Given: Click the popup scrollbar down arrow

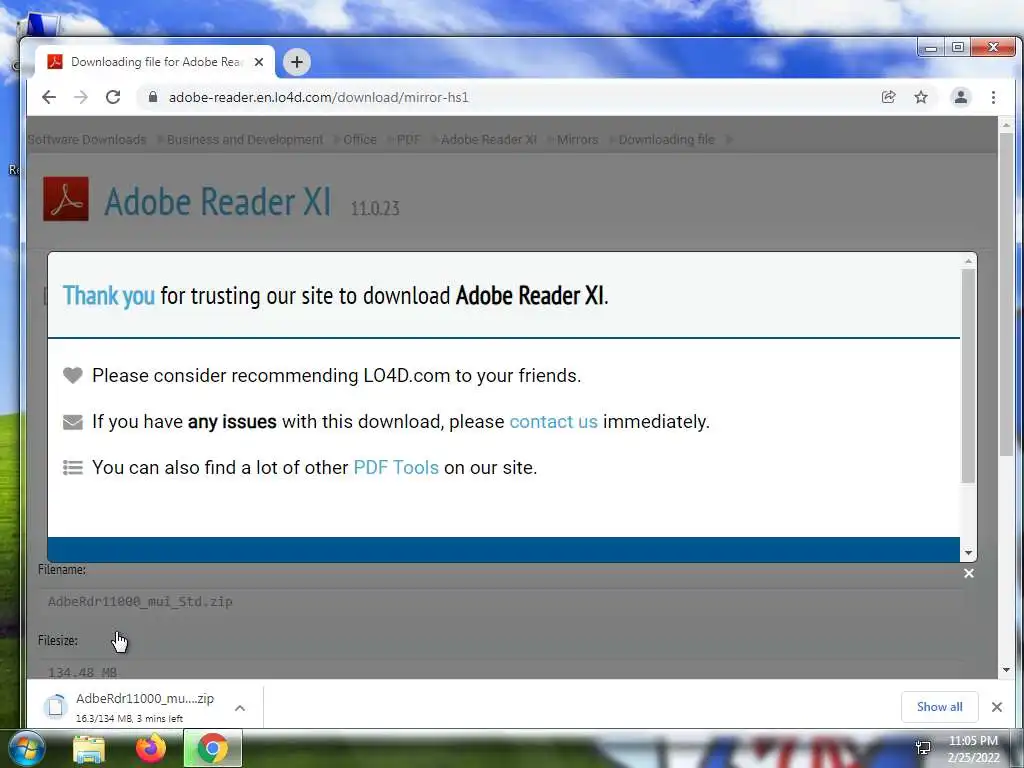Looking at the screenshot, I should click(x=968, y=553).
